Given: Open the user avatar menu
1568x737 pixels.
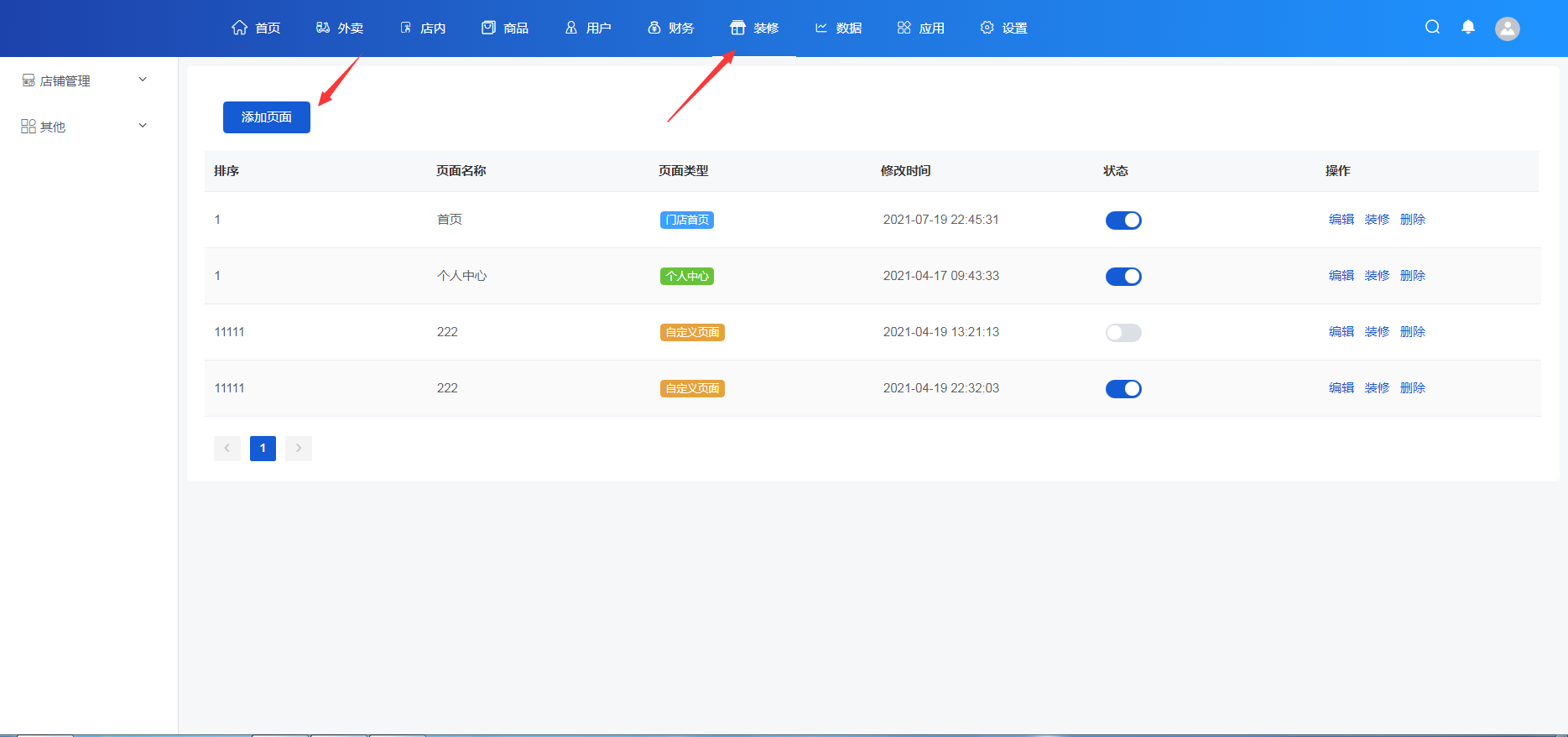Looking at the screenshot, I should [x=1508, y=29].
